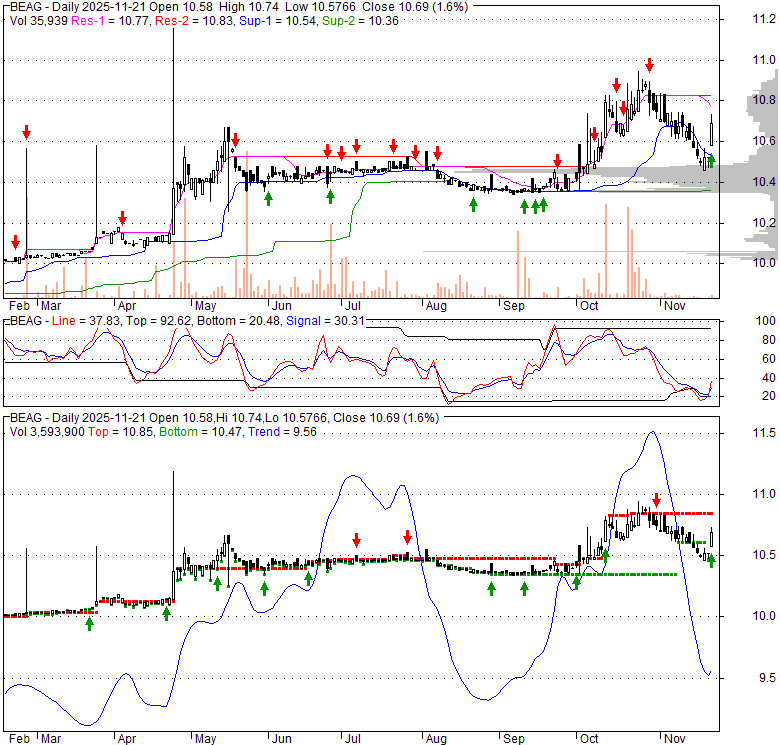The width and height of the screenshot is (780, 745).
Task: Click the first red arrow in early February
Action: tap(15, 242)
